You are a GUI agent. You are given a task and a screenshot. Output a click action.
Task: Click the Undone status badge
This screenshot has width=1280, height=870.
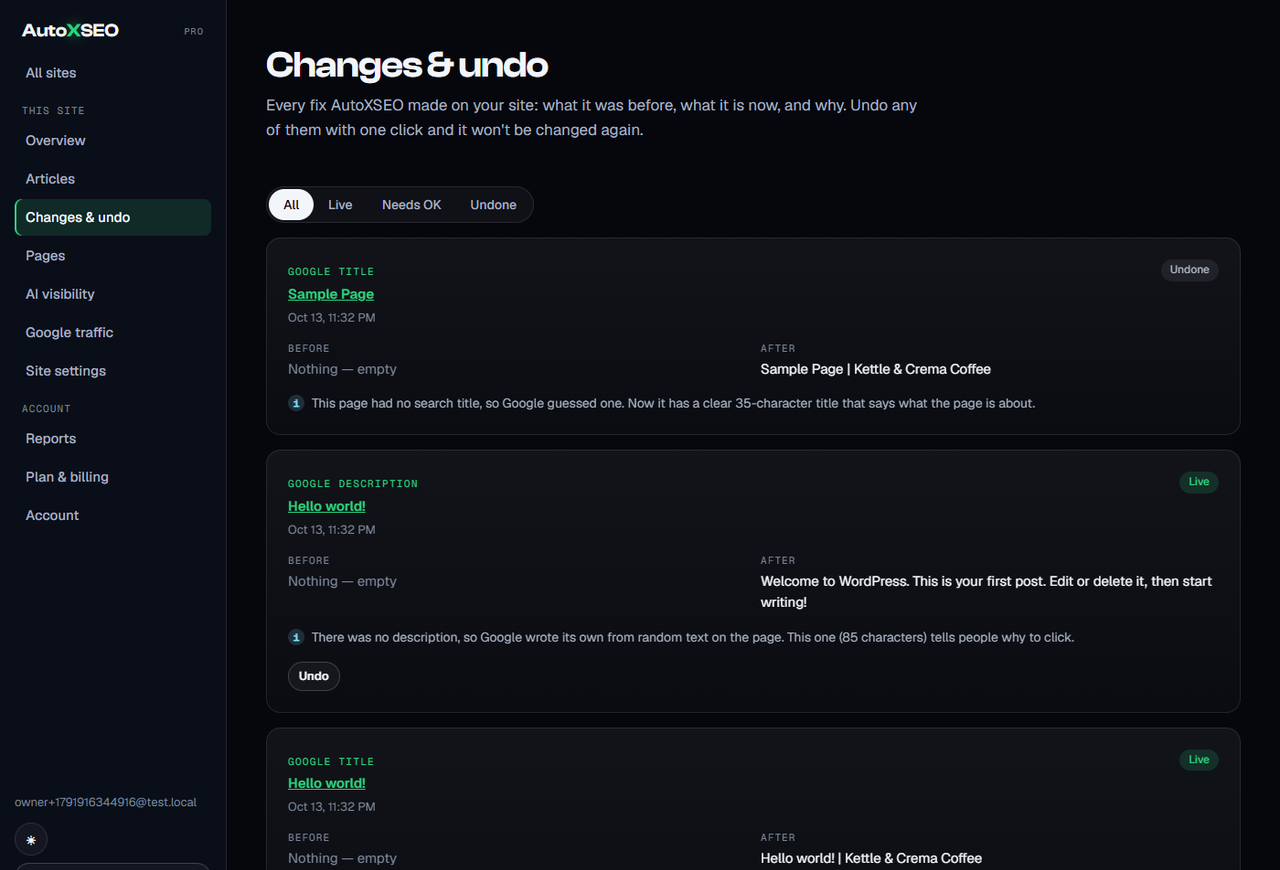pyautogui.click(x=1189, y=270)
